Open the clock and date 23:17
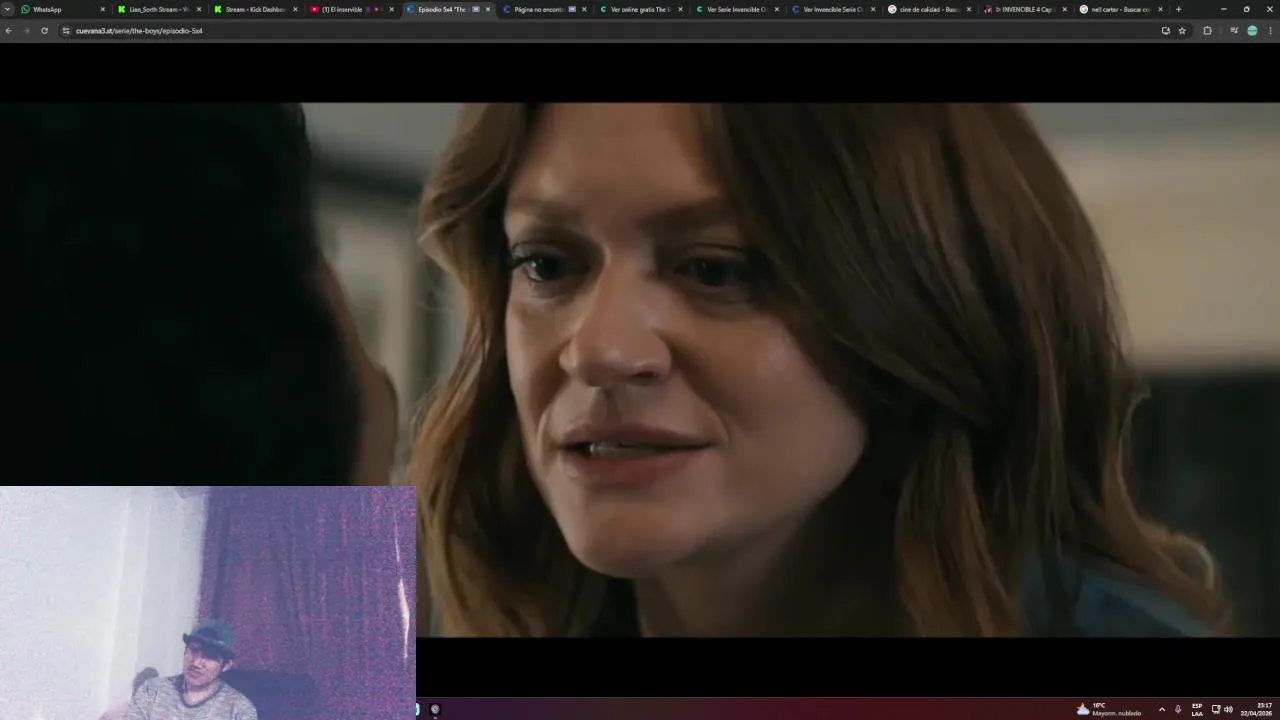The height and width of the screenshot is (720, 1280). (1257, 709)
